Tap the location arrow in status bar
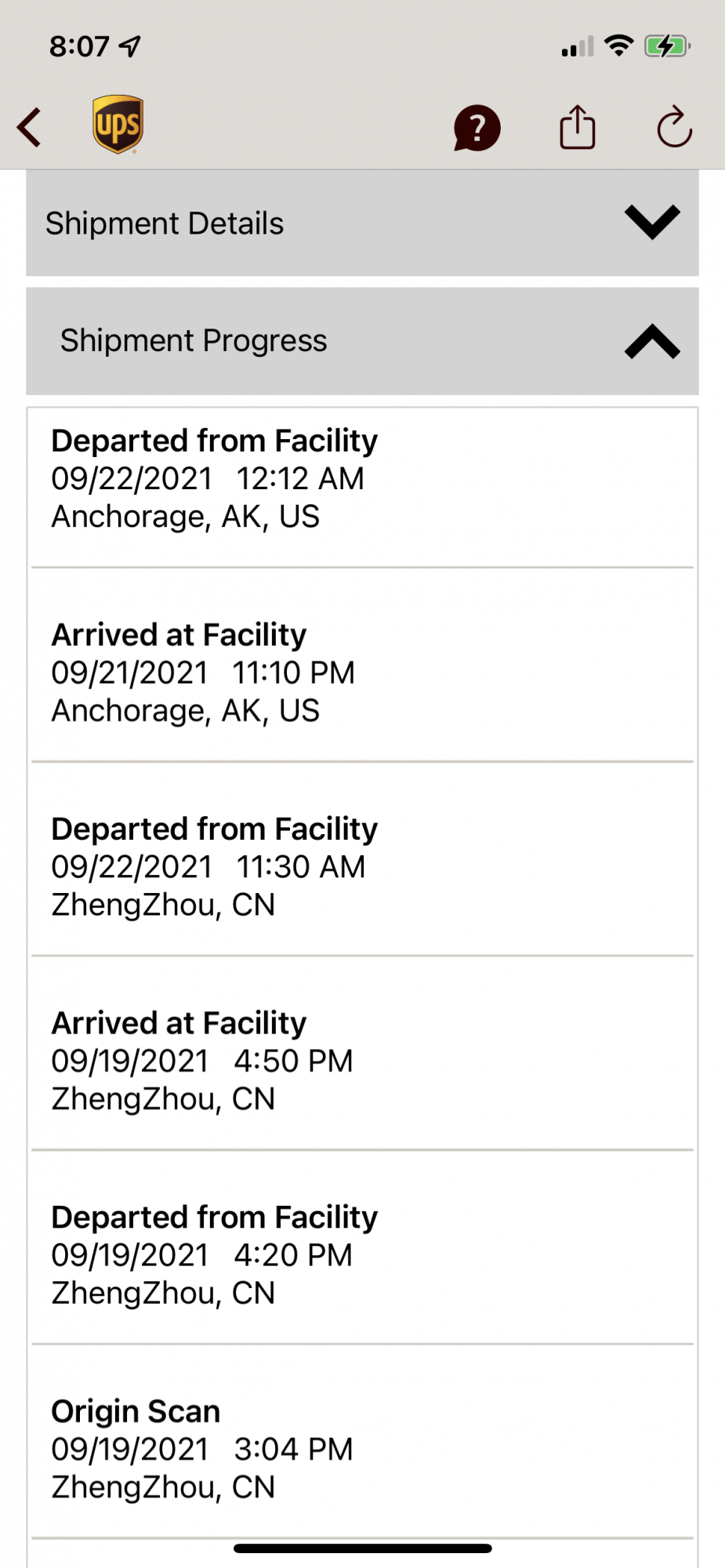725x1568 pixels. (x=131, y=46)
